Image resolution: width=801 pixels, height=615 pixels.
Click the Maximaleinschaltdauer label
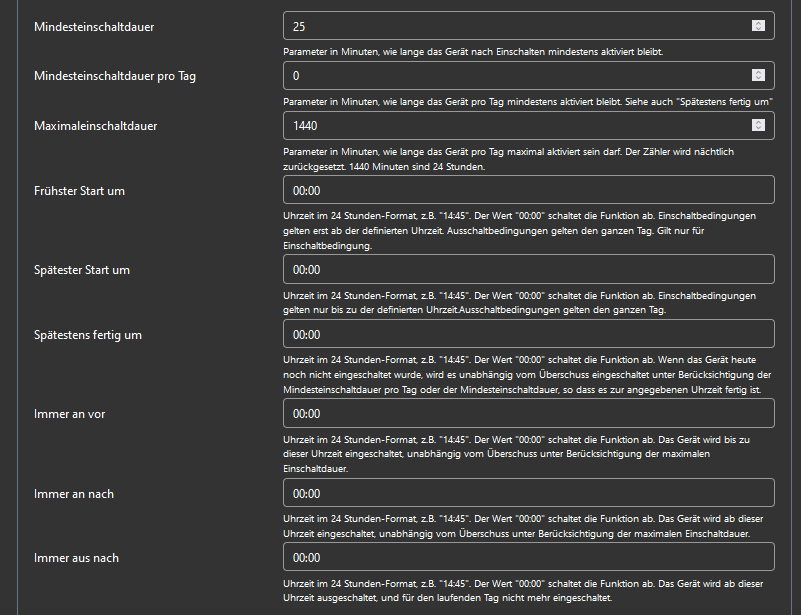(x=96, y=126)
